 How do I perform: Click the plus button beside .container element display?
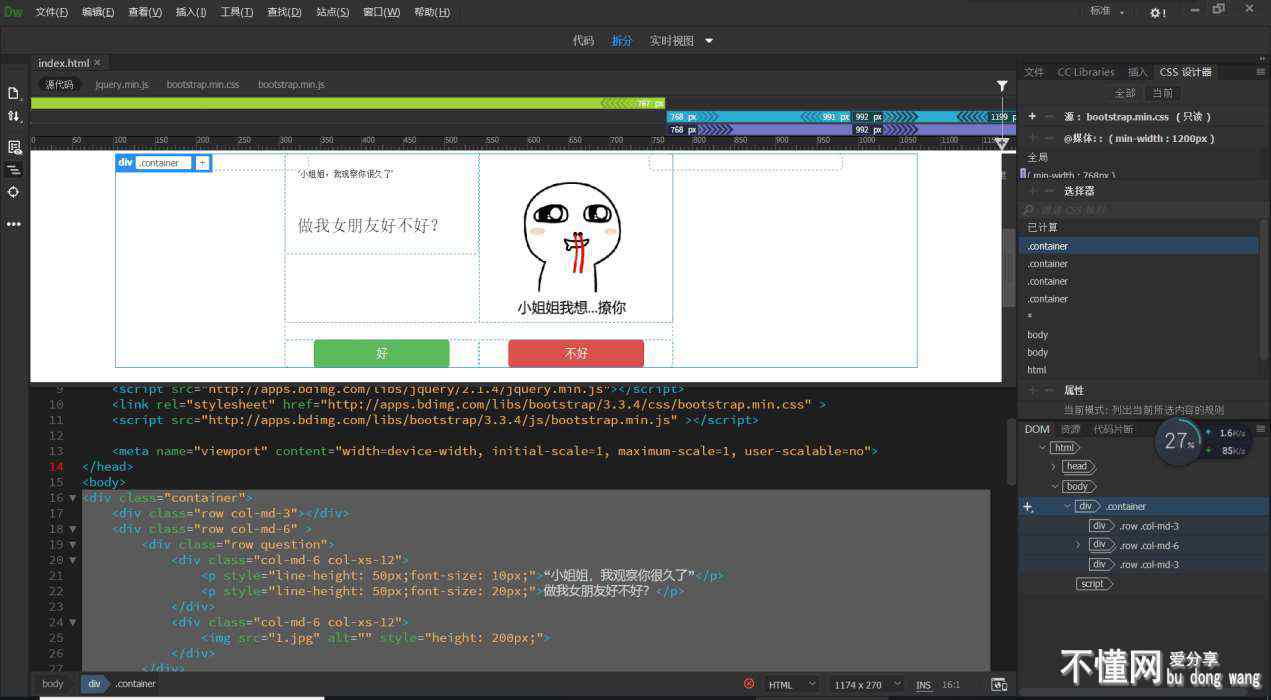pos(202,163)
